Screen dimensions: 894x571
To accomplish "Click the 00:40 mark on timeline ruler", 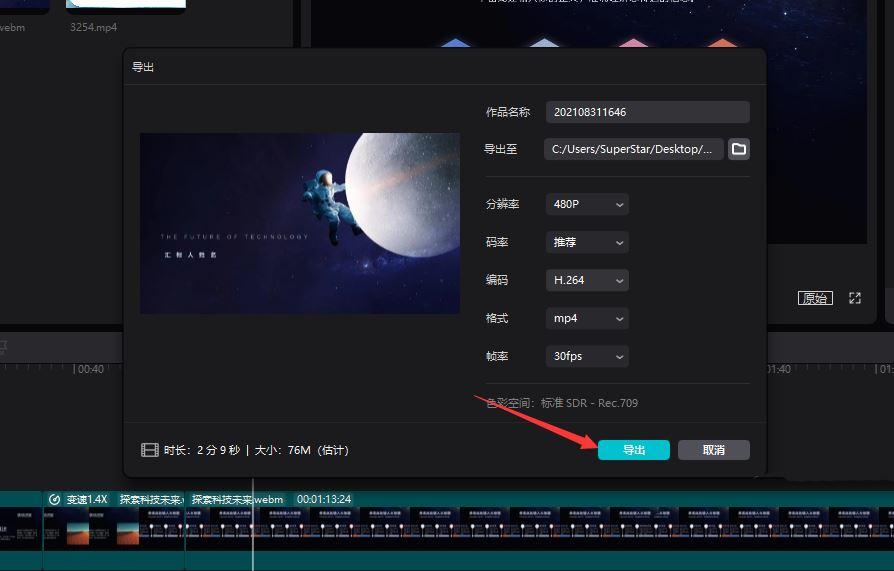I will click(90, 369).
